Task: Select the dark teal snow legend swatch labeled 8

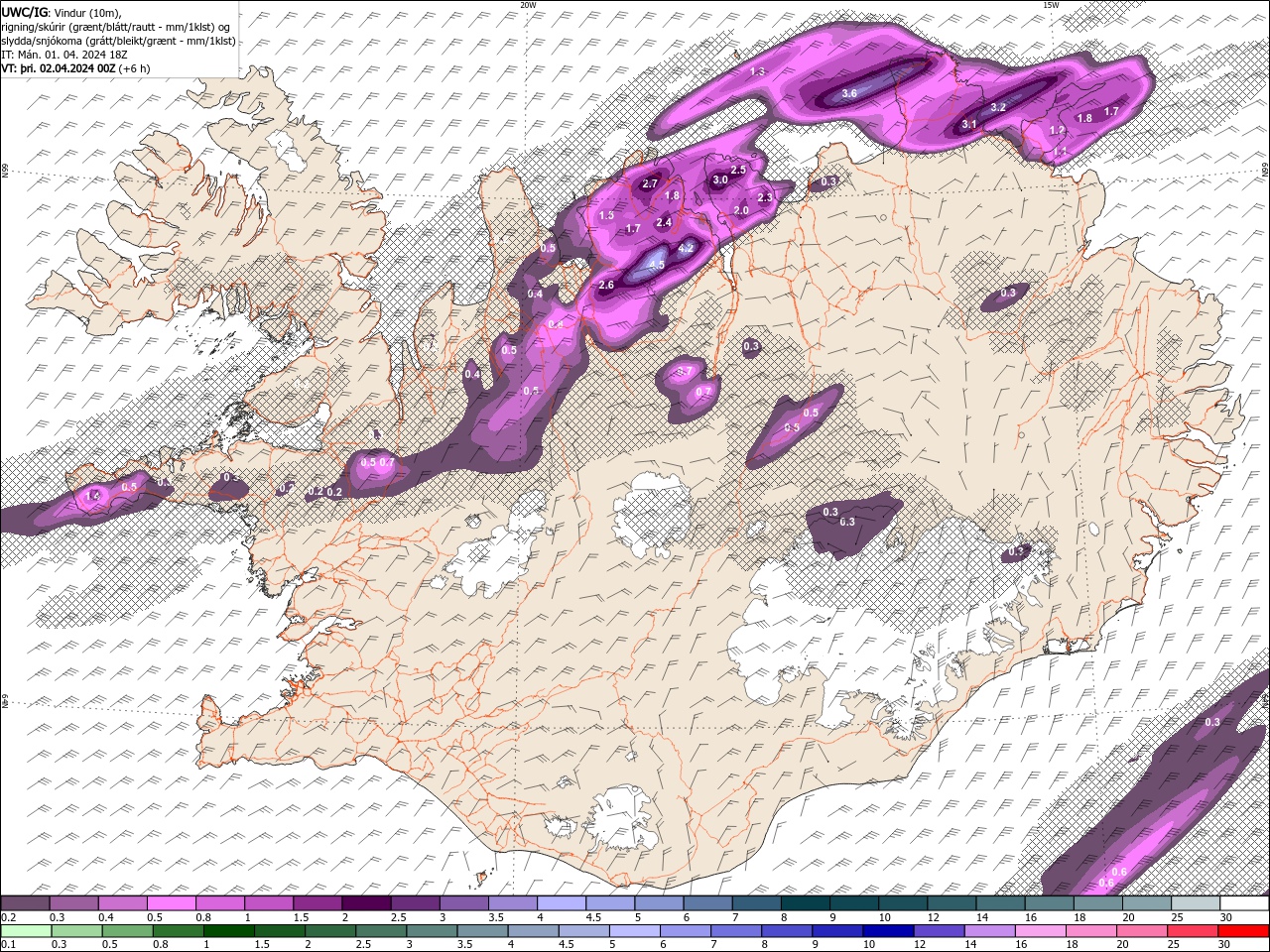Action: (806, 903)
